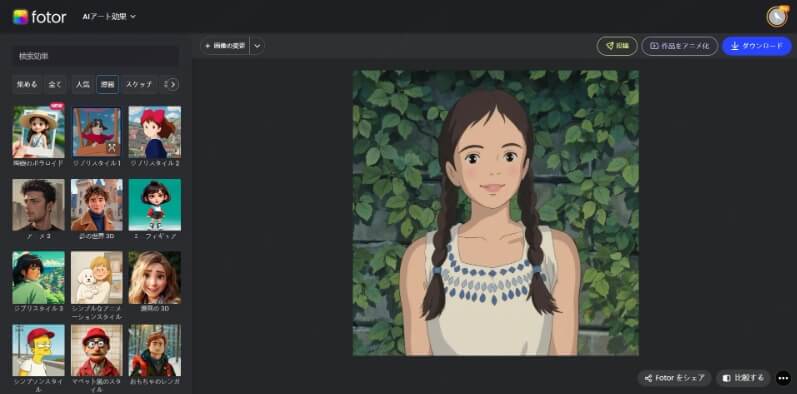The image size is (797, 394).
Task: Click the ジブリスタイル1 label text
Action: coord(97,163)
